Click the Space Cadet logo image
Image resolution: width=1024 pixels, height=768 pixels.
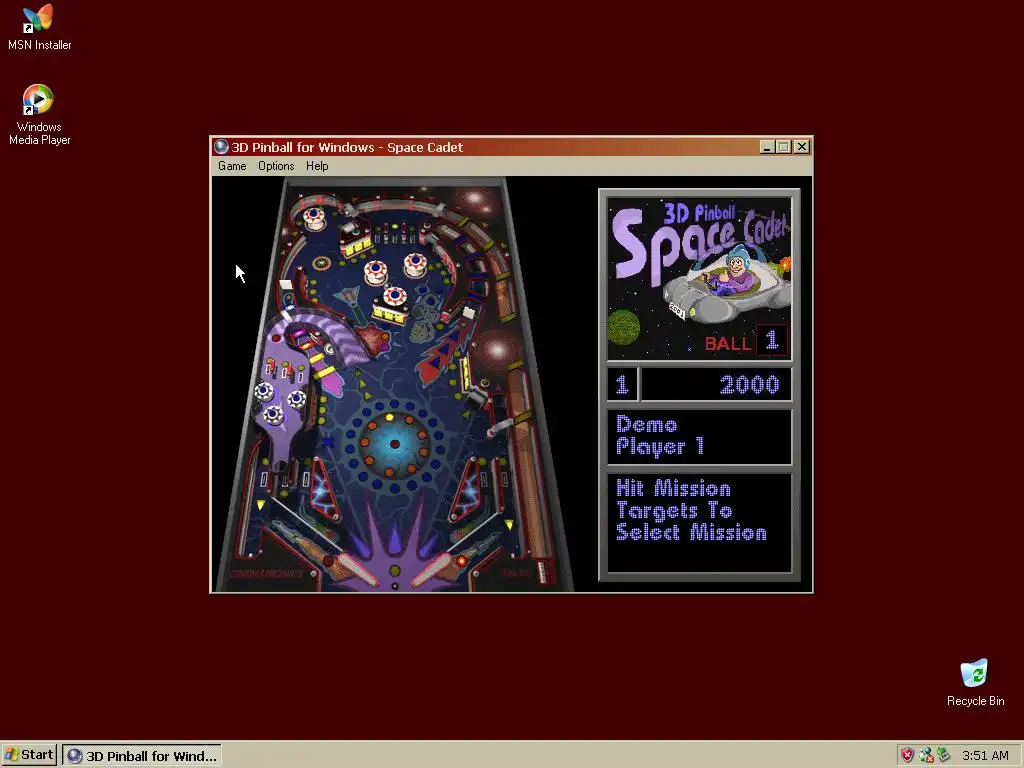point(699,279)
